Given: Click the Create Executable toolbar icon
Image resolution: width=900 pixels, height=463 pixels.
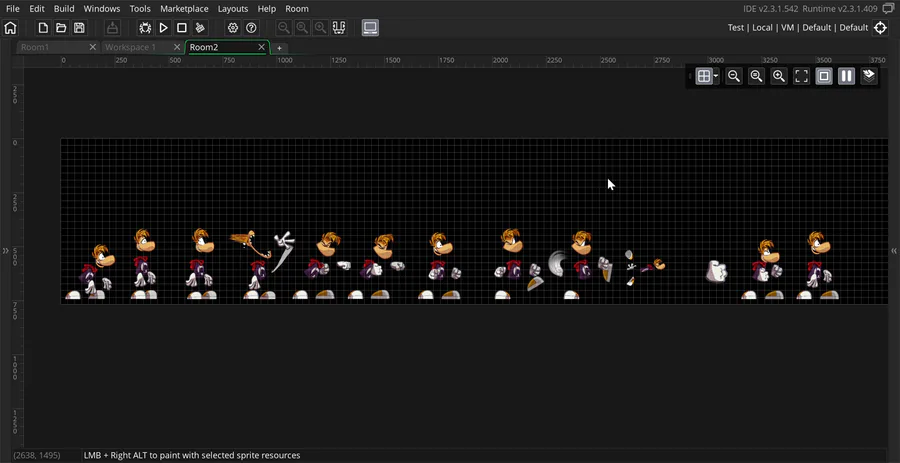Looking at the screenshot, I should [x=113, y=28].
